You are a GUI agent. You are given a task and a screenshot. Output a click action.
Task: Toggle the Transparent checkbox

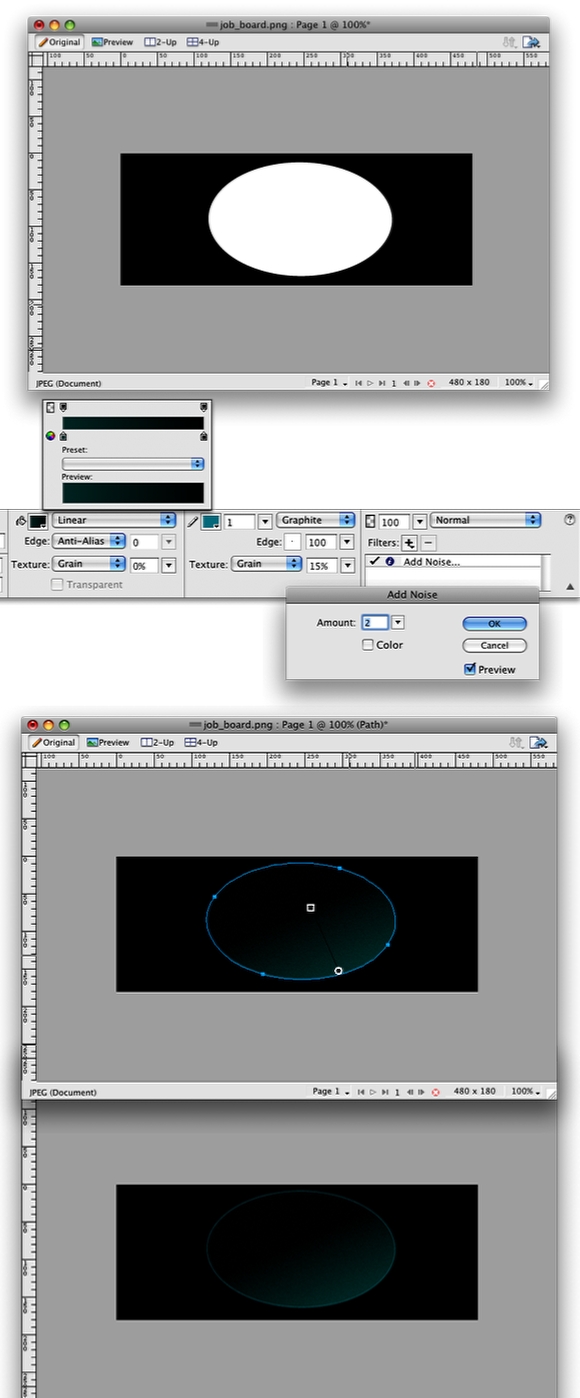coord(56,585)
